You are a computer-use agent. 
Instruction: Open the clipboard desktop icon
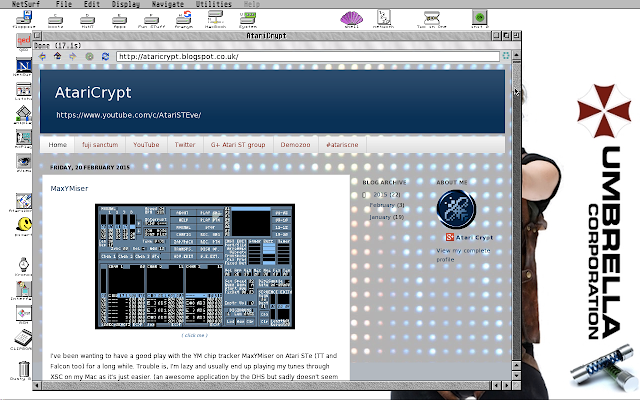click(23, 340)
